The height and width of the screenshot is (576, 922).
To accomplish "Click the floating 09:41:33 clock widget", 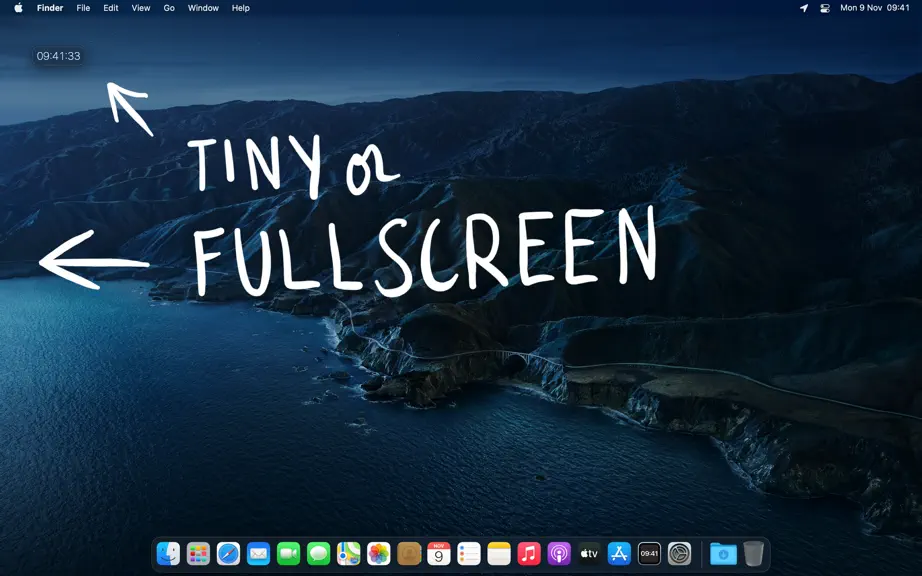I will (58, 56).
